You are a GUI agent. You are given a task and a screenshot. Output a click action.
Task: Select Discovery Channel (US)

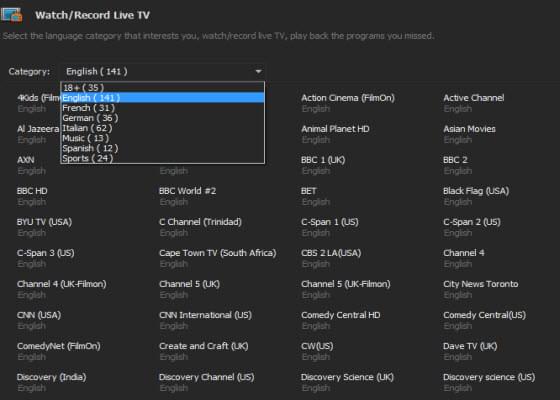click(x=206, y=378)
